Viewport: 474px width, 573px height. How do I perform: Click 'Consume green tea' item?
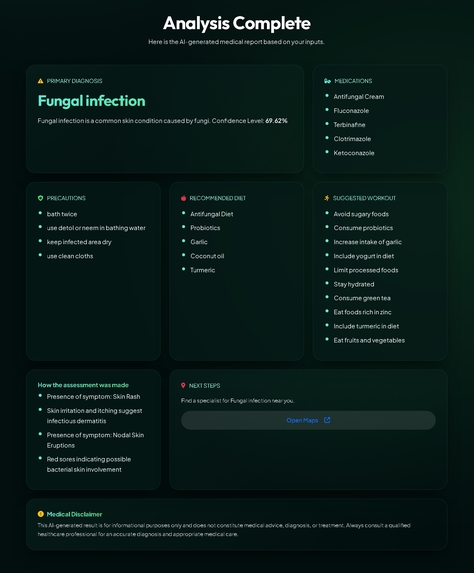point(362,298)
